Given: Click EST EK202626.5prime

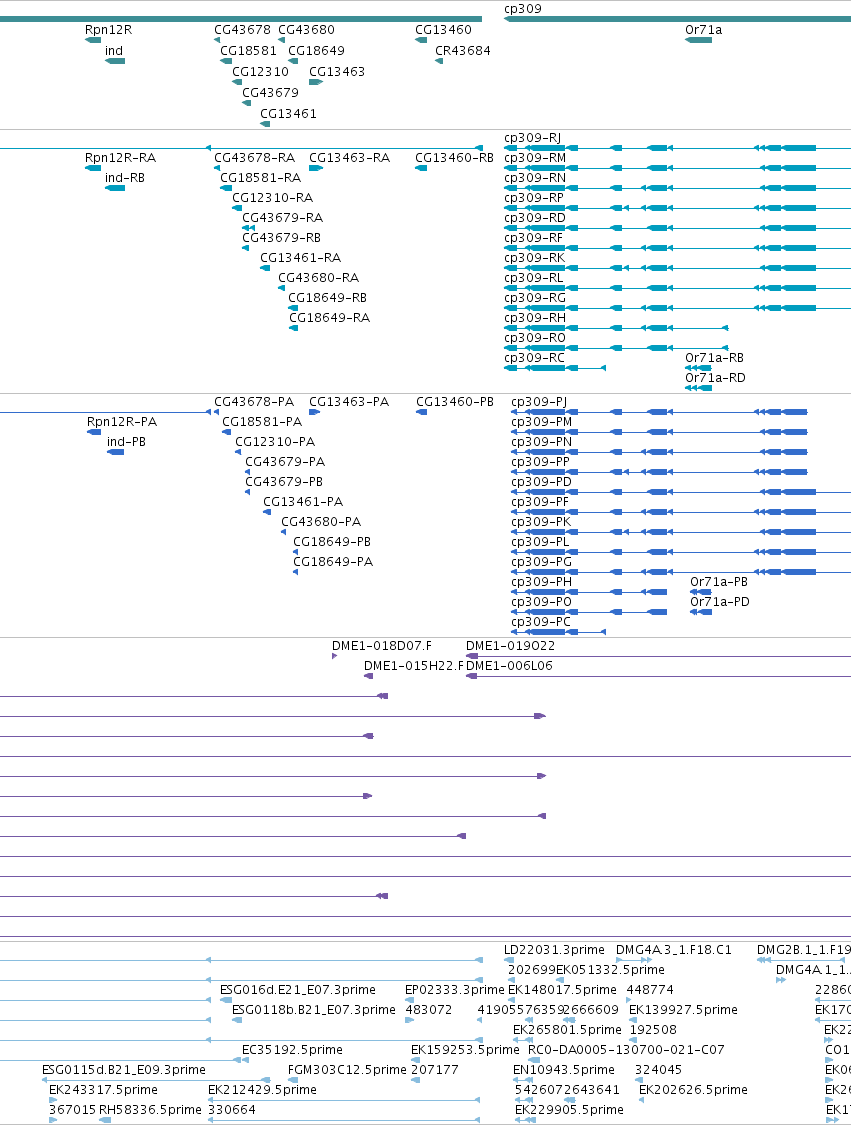Looking at the screenshot, I should (x=693, y=1091).
